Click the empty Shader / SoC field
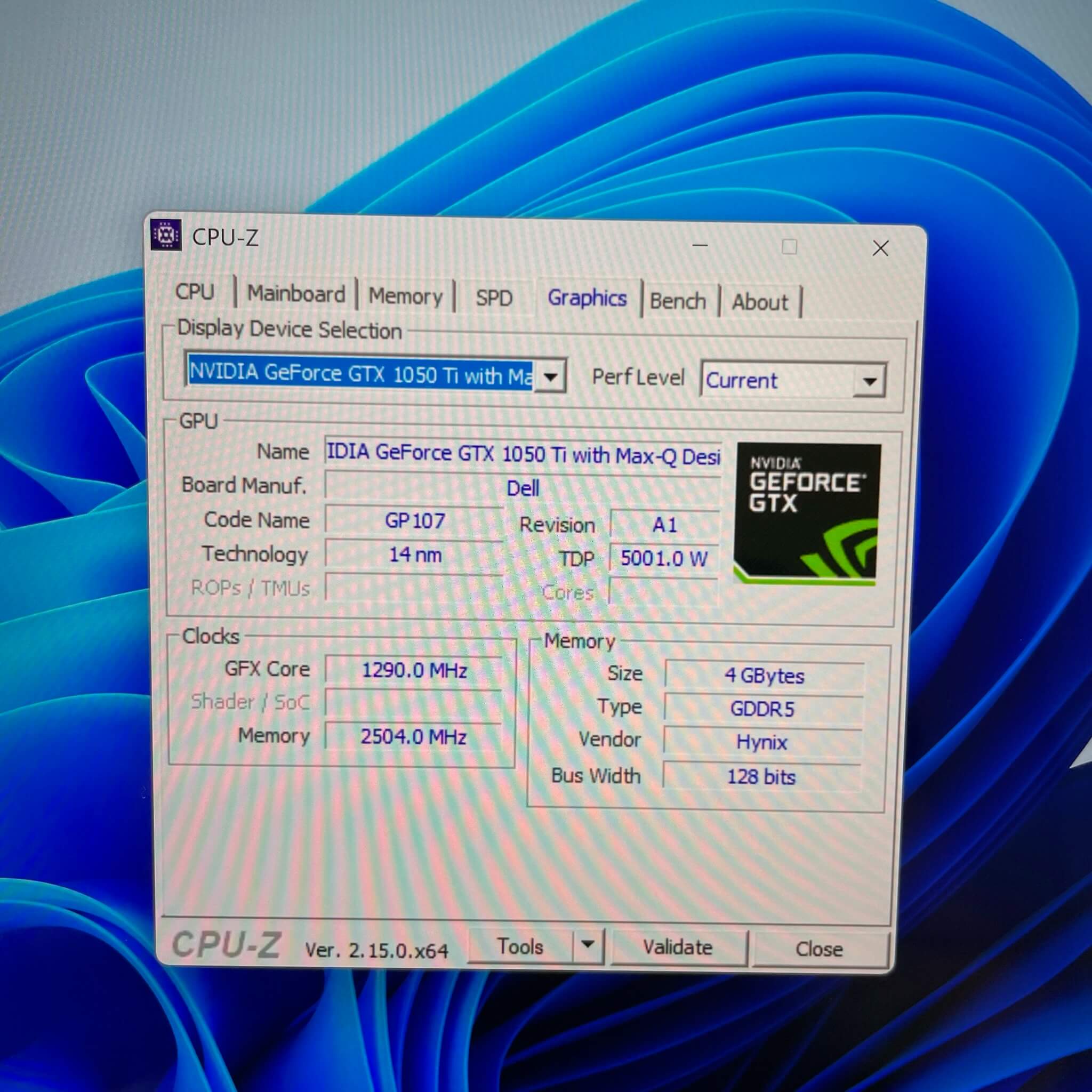Viewport: 1092px width, 1092px height. [x=413, y=703]
